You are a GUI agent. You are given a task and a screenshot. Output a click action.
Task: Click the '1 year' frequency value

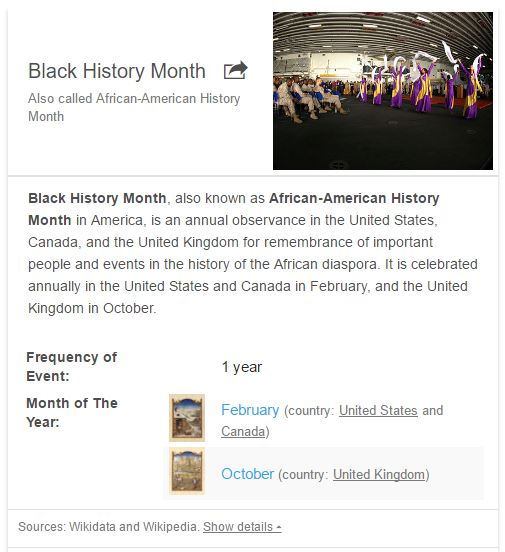242,367
